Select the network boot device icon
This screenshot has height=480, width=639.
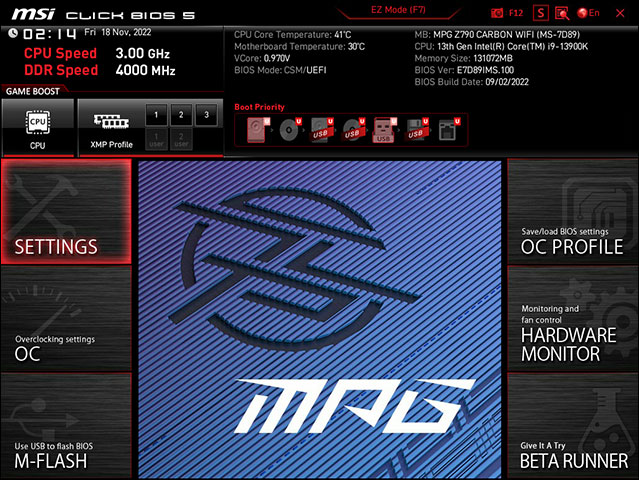[449, 130]
